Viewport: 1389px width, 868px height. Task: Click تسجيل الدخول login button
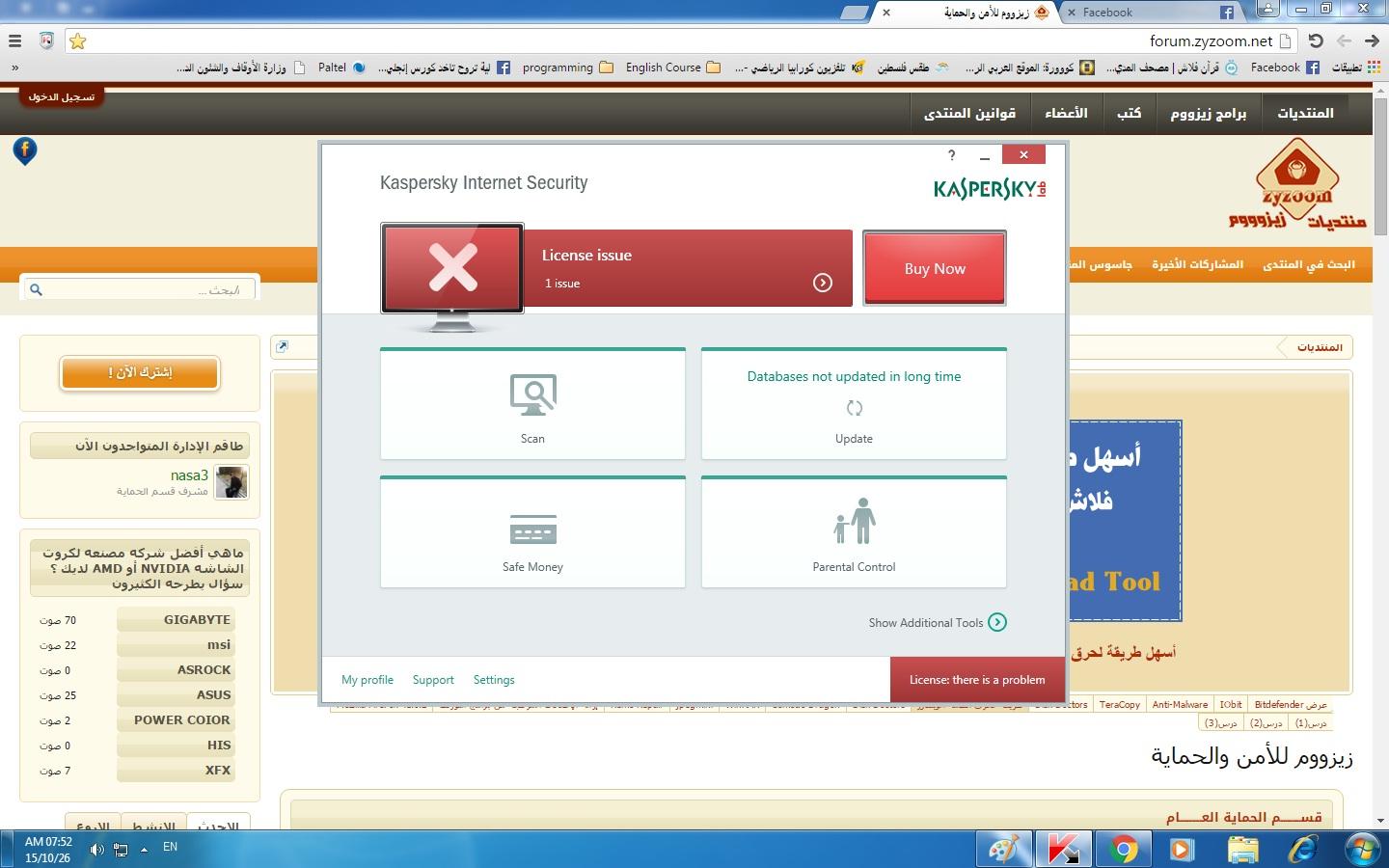[61, 96]
